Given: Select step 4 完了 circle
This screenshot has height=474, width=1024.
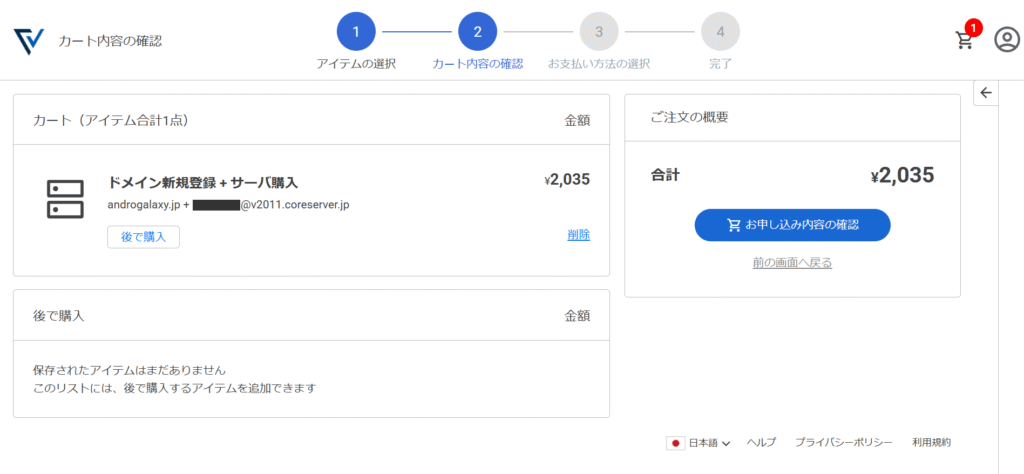Looking at the screenshot, I should [720, 32].
